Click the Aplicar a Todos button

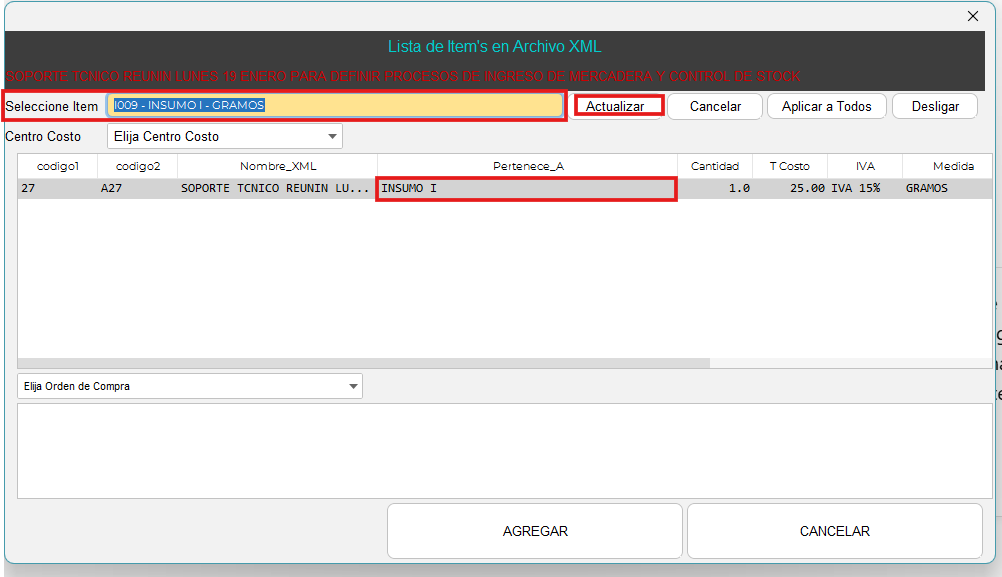(826, 106)
